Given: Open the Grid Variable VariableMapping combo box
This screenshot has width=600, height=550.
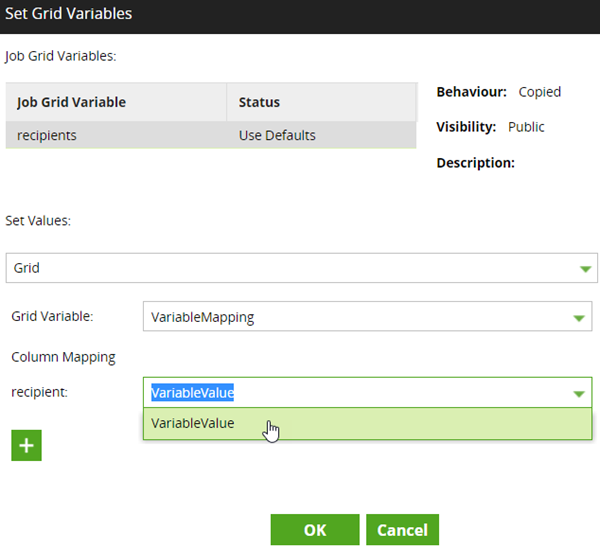Looking at the screenshot, I should click(355, 317).
